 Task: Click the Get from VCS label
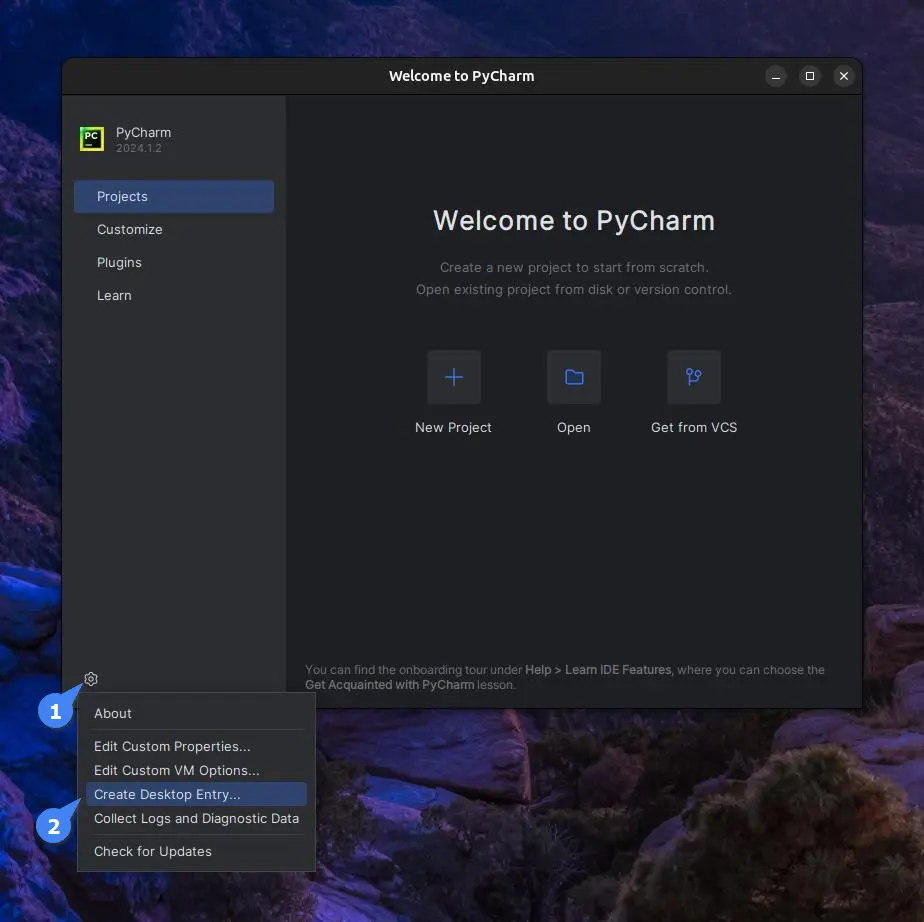pyautogui.click(x=694, y=428)
